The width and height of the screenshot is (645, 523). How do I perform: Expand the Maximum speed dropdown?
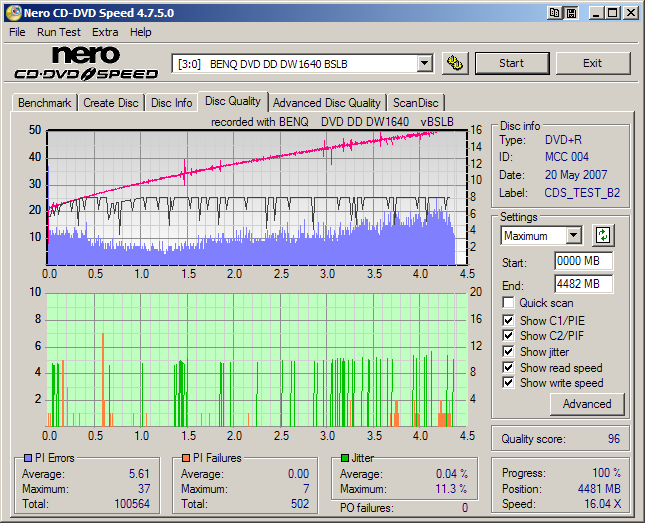click(x=573, y=236)
